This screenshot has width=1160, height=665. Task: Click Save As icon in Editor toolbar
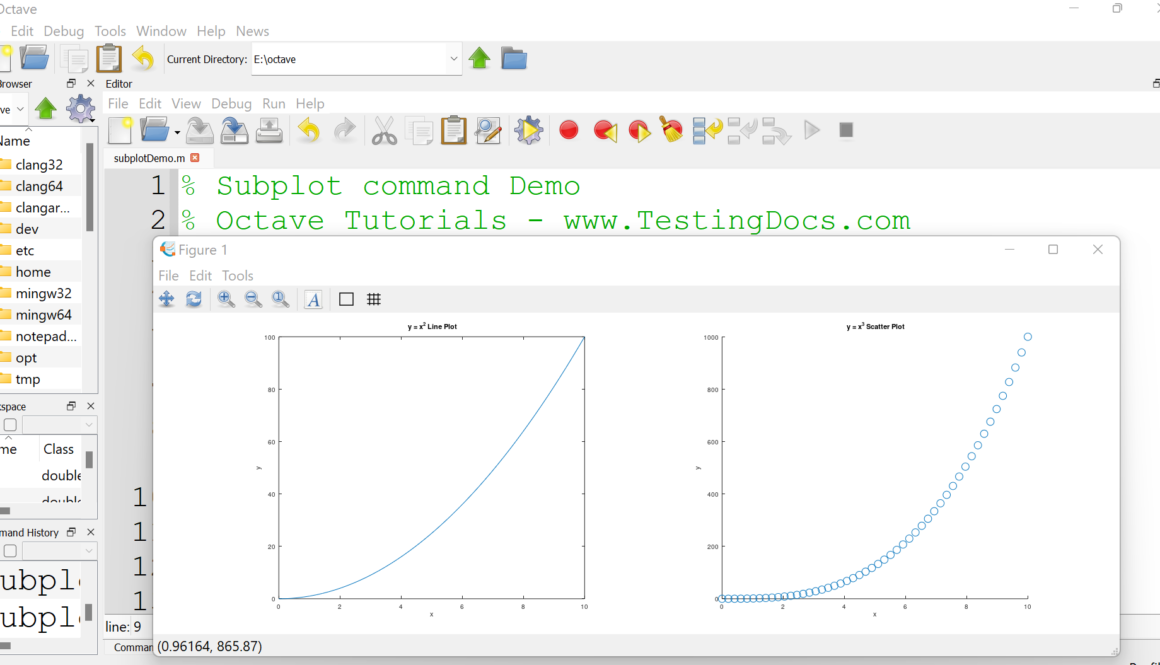click(x=234, y=130)
